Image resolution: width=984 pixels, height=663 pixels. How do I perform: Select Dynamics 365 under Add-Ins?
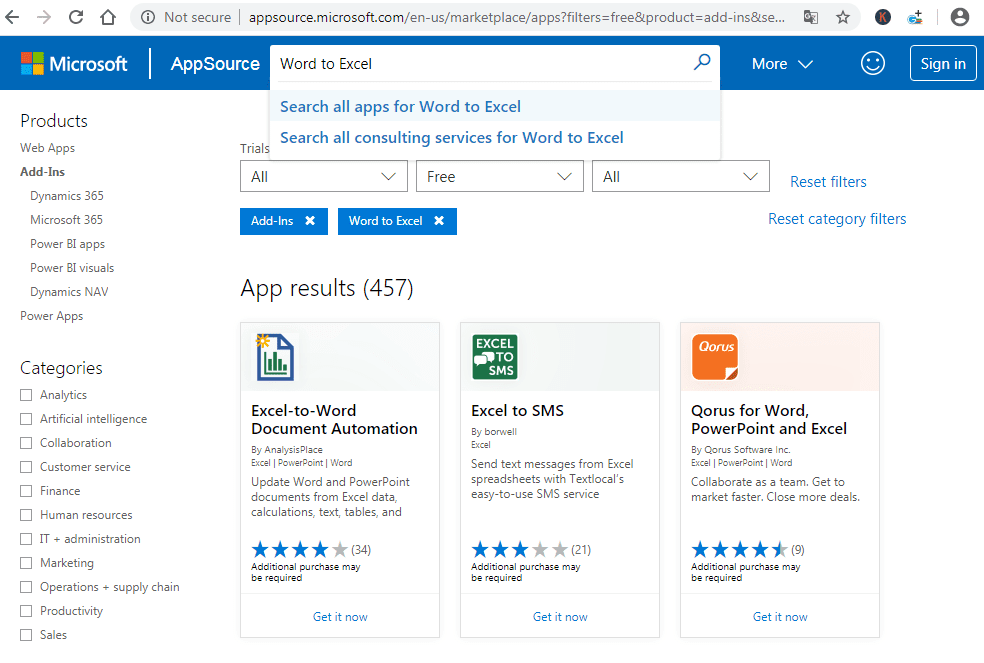[67, 196]
